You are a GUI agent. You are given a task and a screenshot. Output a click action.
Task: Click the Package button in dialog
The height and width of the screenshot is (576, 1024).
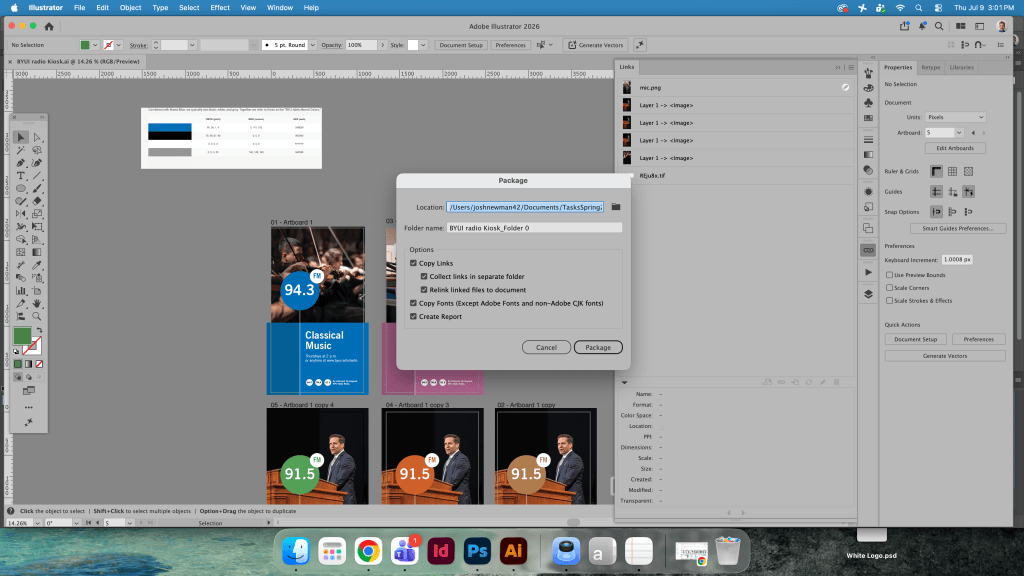[x=598, y=347]
